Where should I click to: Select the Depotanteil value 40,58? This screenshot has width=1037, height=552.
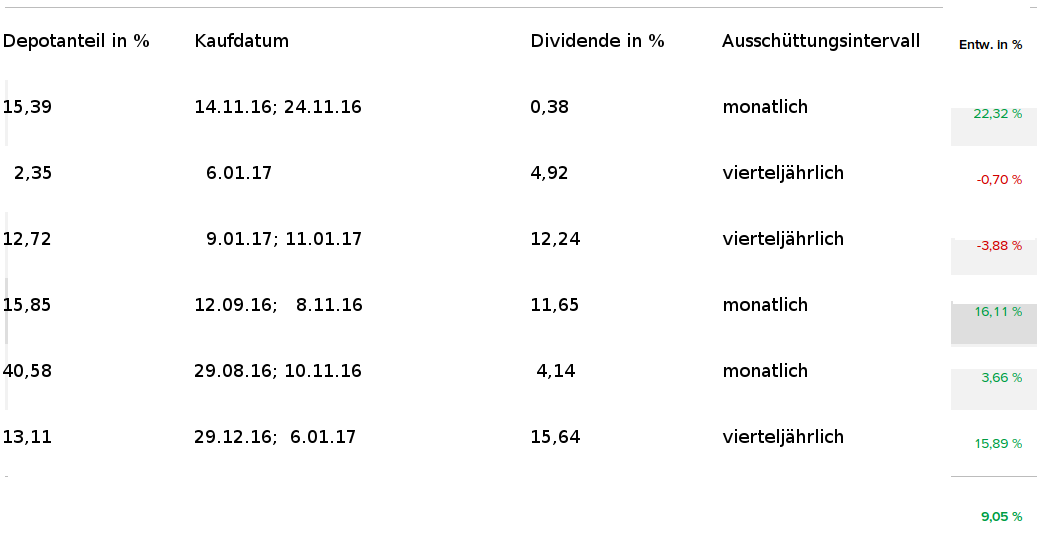pos(27,371)
